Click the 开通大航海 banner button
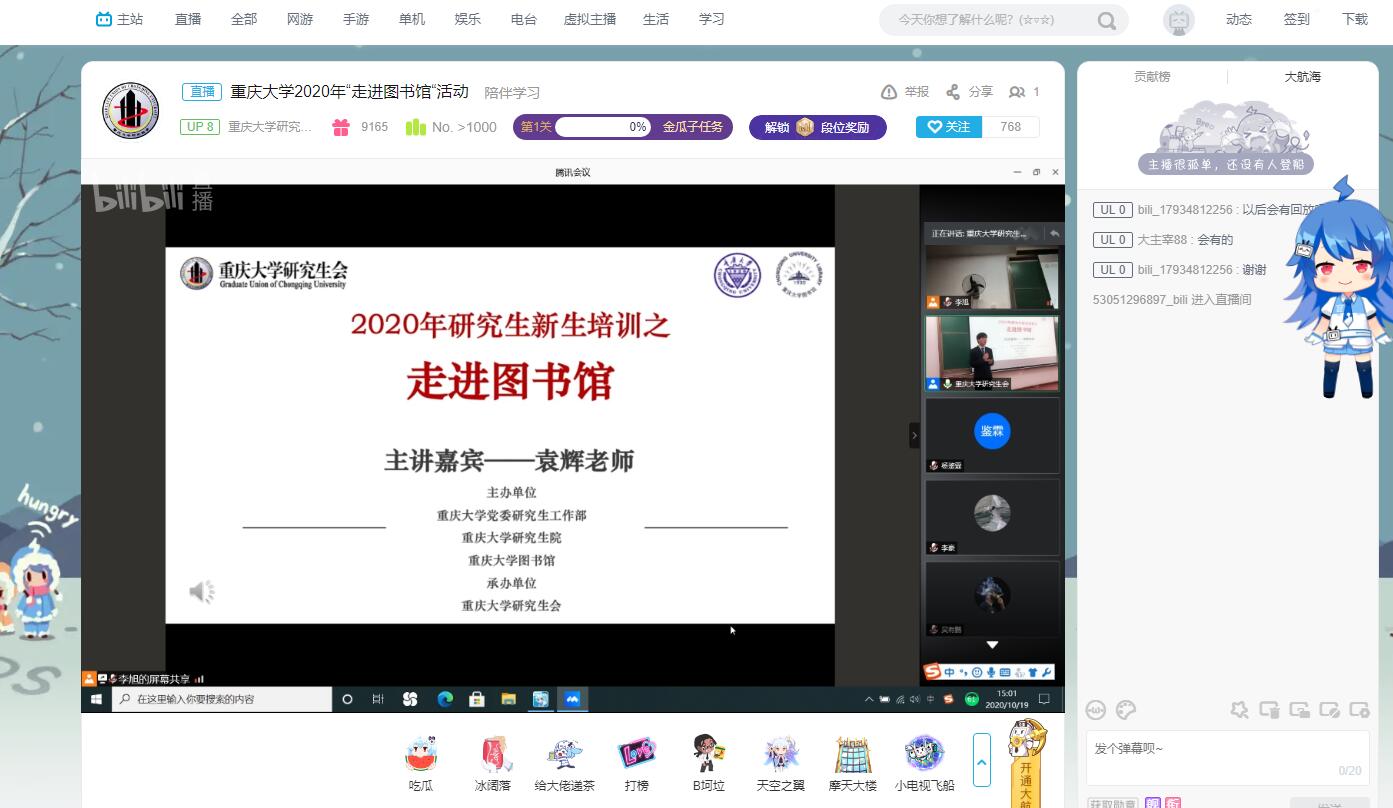The height and width of the screenshot is (808, 1393). [1027, 764]
